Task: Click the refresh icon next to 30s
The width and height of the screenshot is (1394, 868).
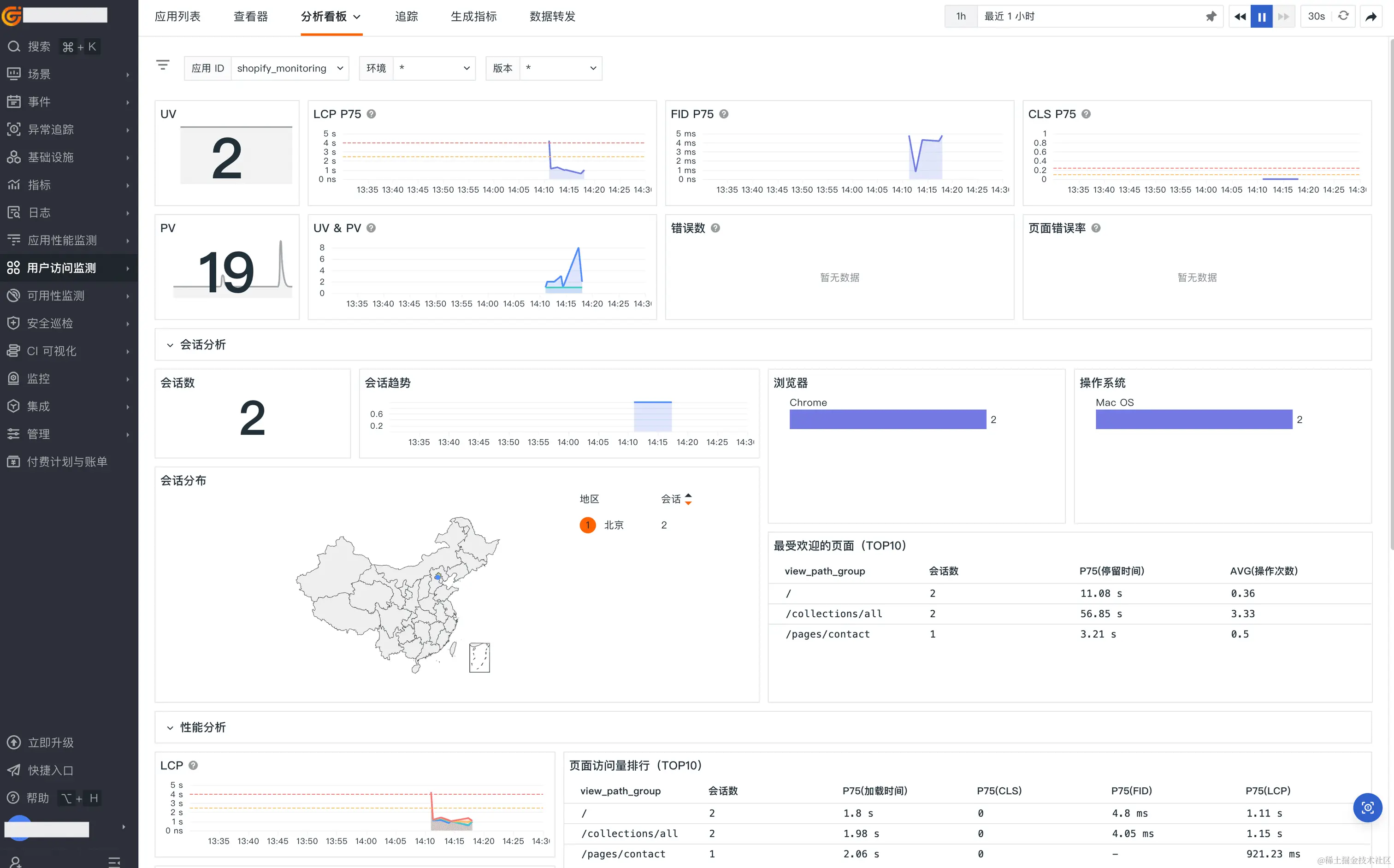Action: [x=1343, y=16]
